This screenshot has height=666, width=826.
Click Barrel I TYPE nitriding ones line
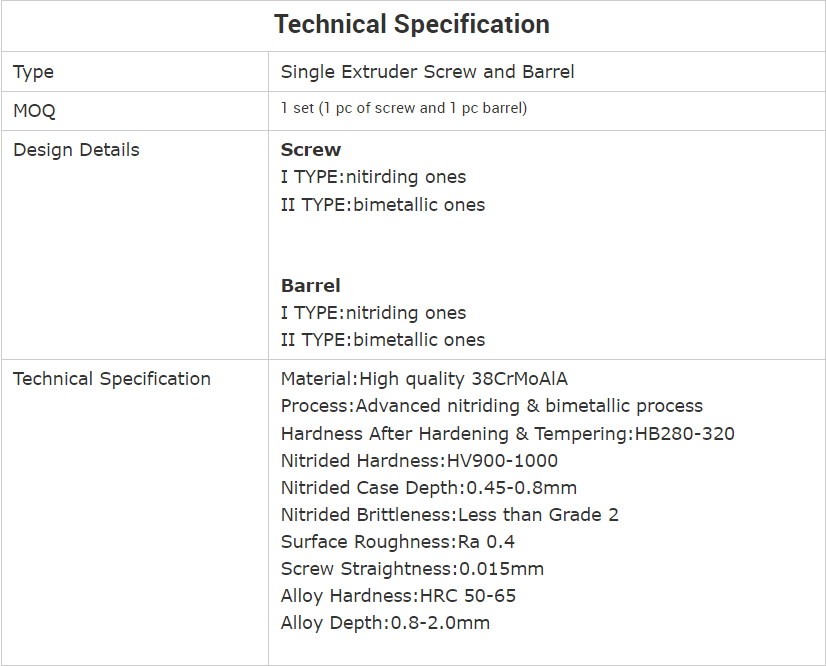coord(373,313)
